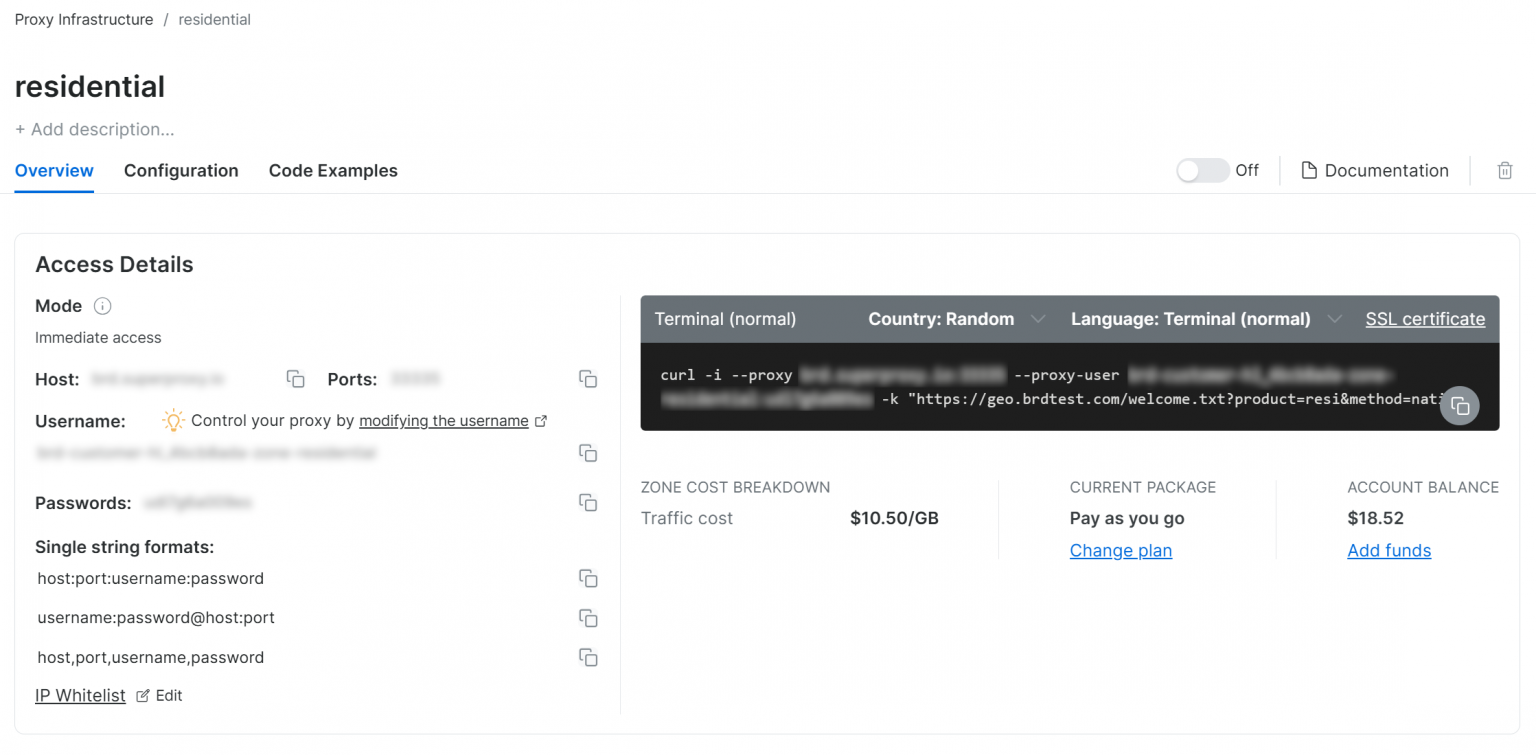The height and width of the screenshot is (755, 1536).
Task: Edit the IP Whitelist via pencil icon
Action: pos(141,695)
